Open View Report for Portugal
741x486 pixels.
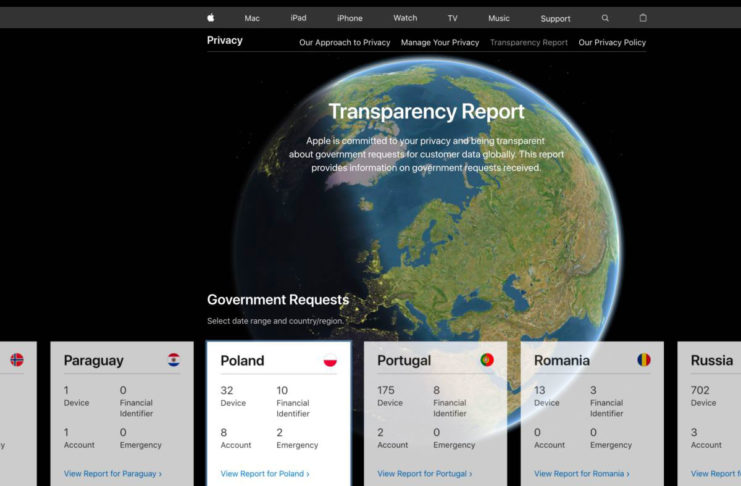pyautogui.click(x=424, y=473)
